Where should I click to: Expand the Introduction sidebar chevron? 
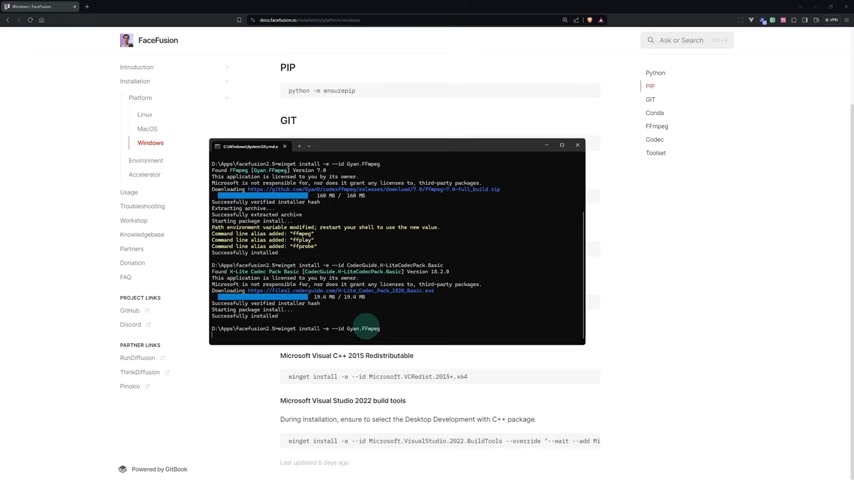pyautogui.click(x=227, y=68)
